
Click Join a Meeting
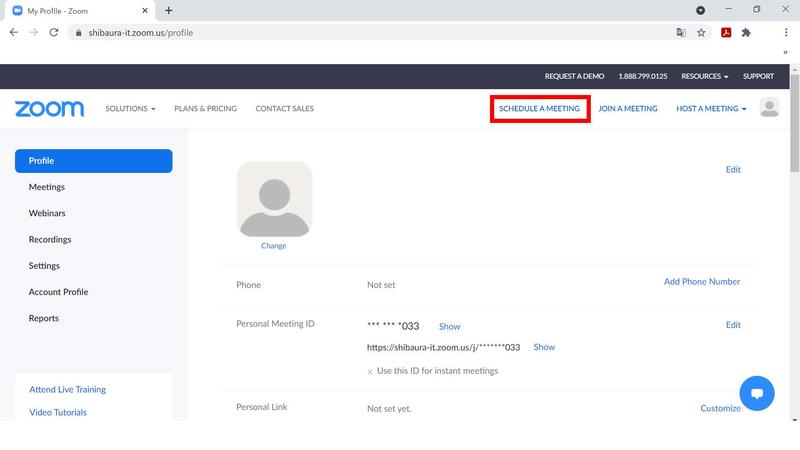(628, 109)
